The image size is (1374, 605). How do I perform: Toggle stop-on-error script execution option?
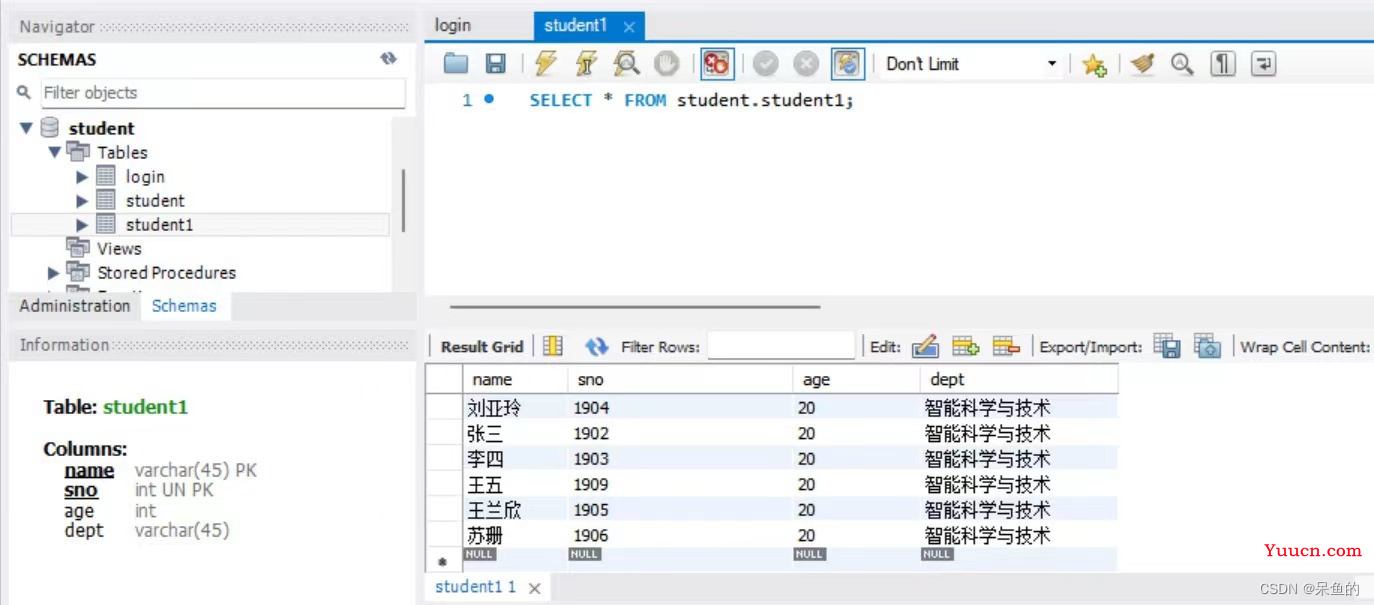coord(716,64)
